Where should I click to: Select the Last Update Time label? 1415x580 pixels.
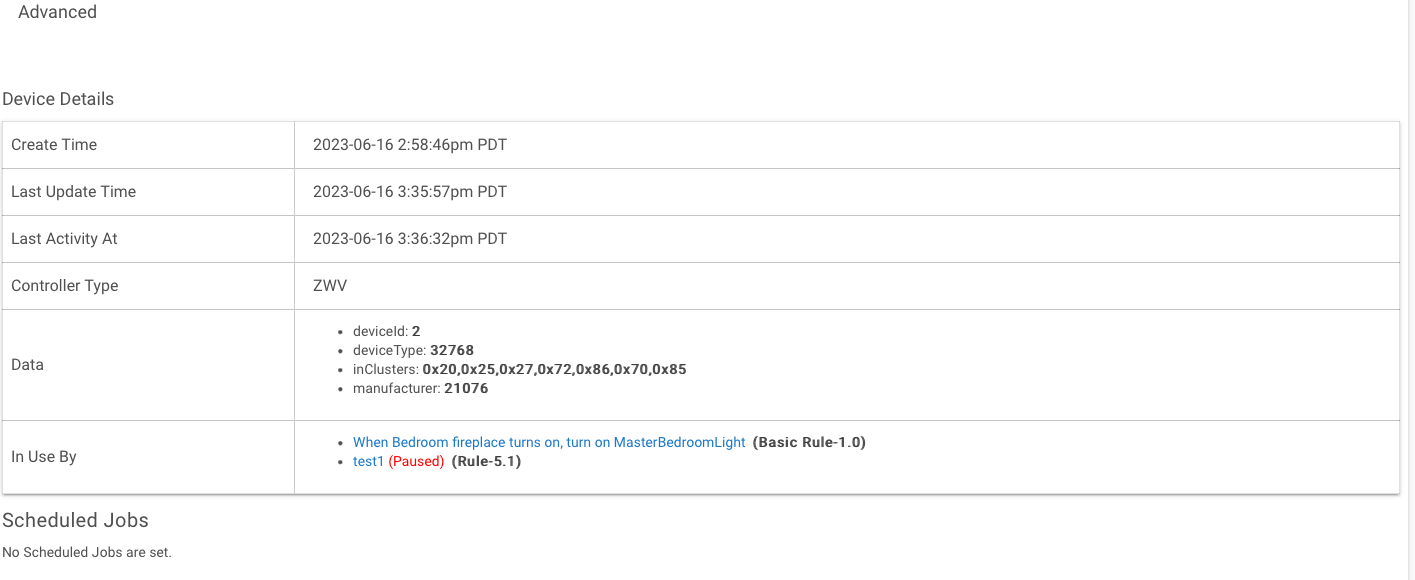[73, 192]
